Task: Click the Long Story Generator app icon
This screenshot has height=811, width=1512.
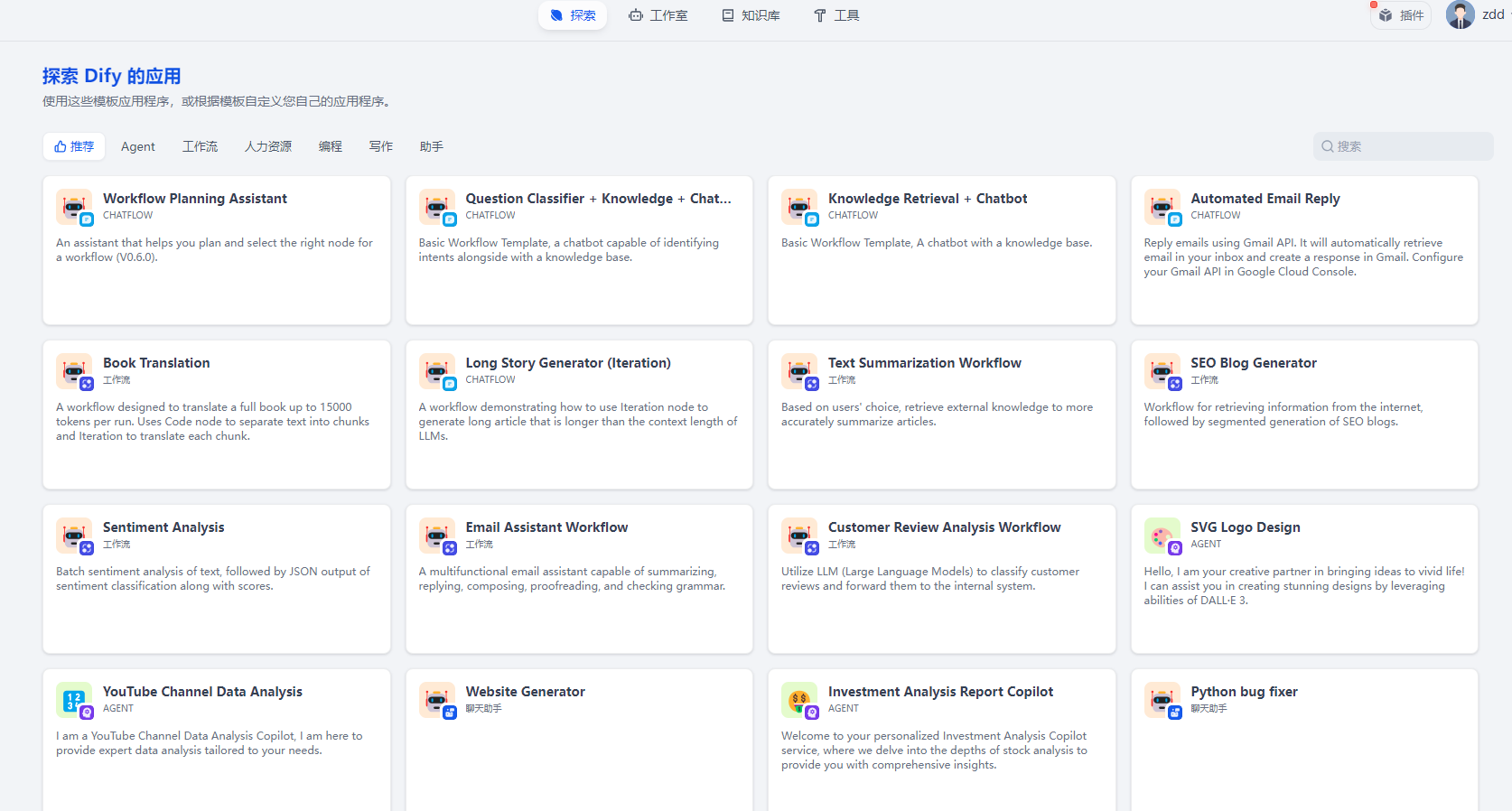Action: click(437, 371)
